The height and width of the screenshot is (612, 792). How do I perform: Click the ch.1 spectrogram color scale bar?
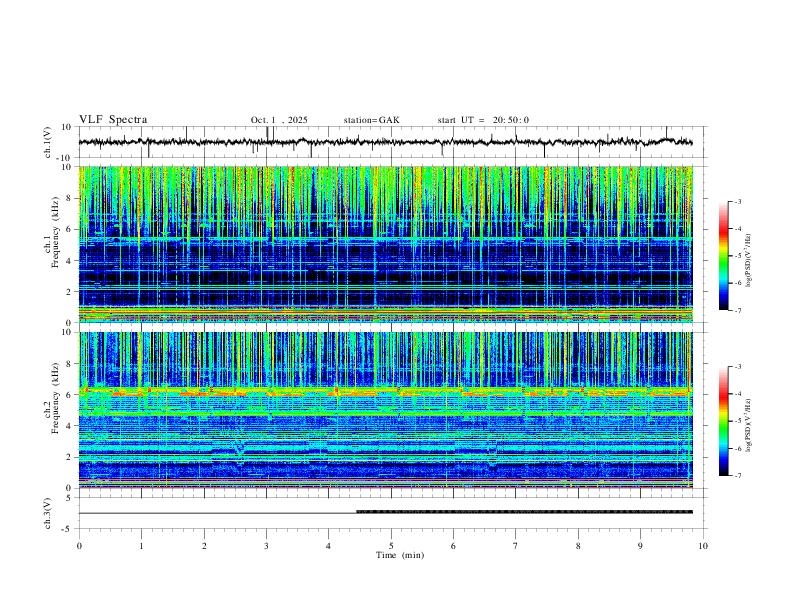click(723, 256)
